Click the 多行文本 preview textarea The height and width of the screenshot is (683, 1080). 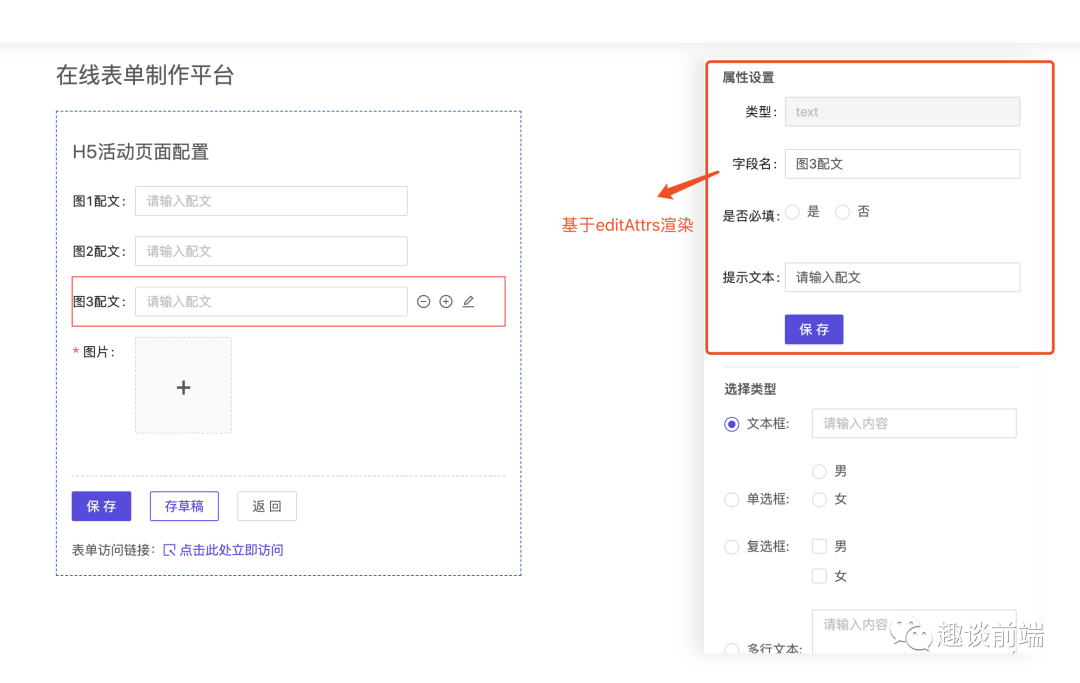click(x=914, y=631)
